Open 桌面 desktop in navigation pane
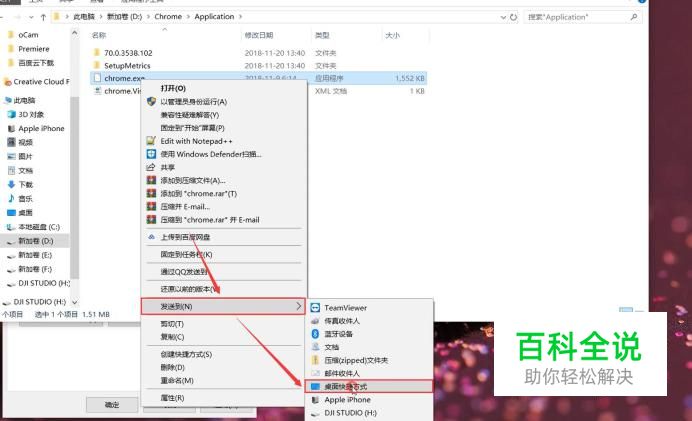The height and width of the screenshot is (421, 692). pyautogui.click(x=25, y=213)
